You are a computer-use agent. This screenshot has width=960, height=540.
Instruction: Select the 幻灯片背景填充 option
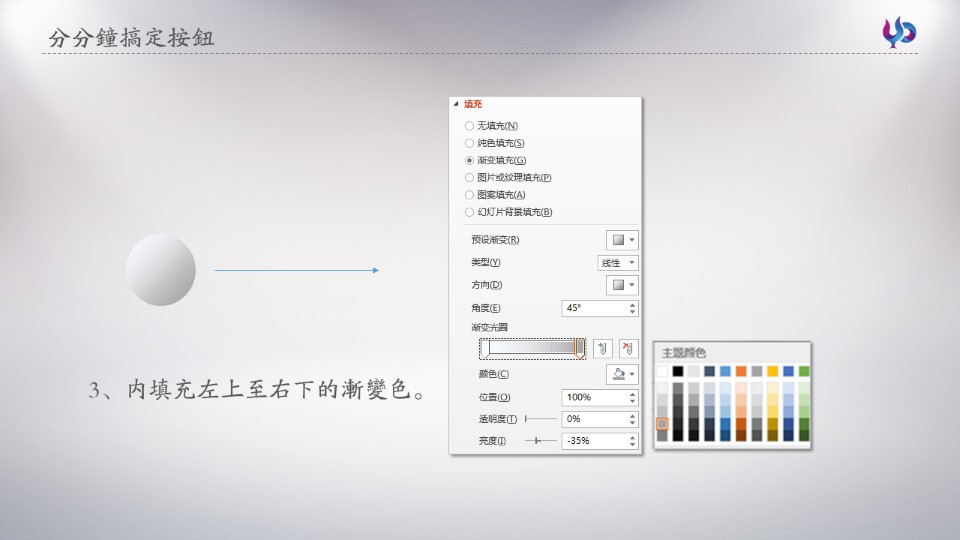point(470,212)
